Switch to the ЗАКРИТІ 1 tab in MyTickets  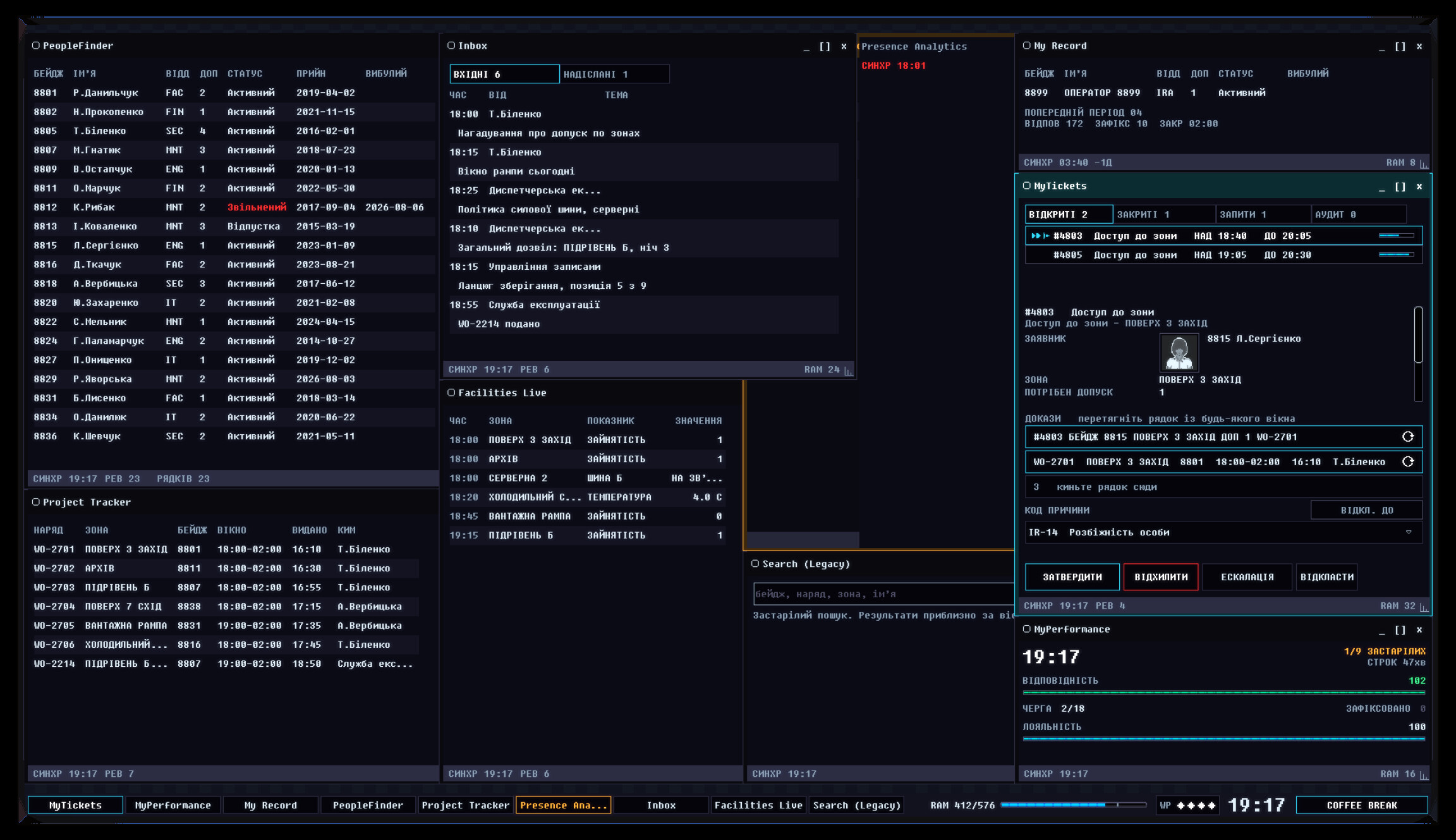(1164, 214)
